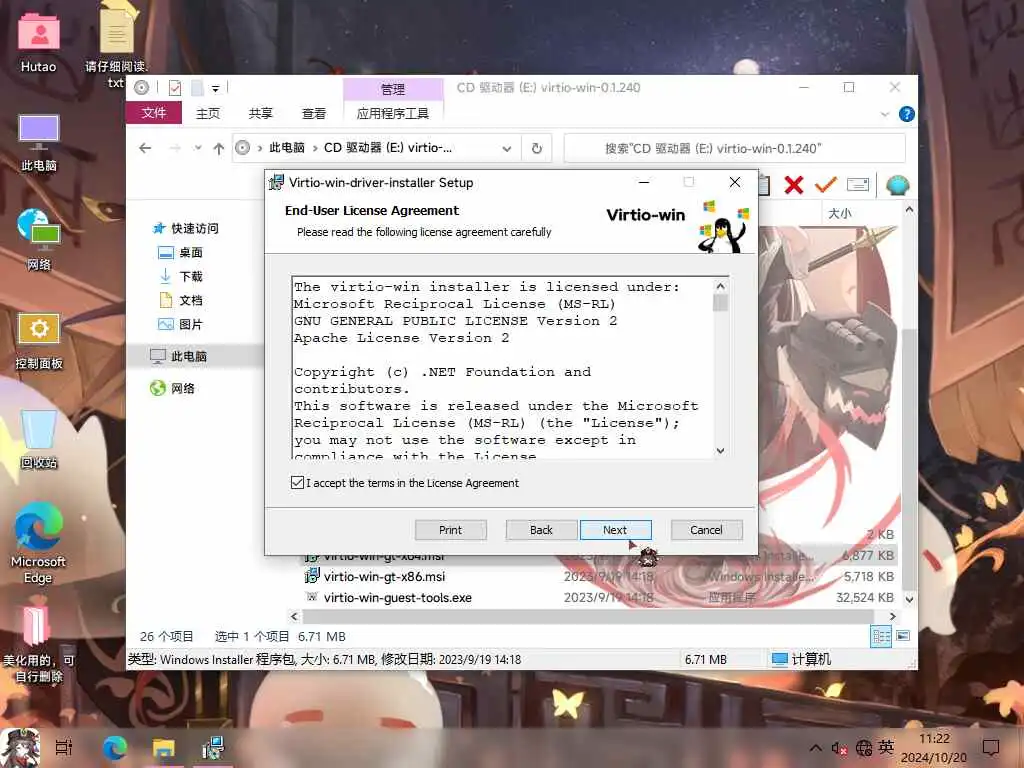The width and height of the screenshot is (1024, 768).
Task: Open the 美化用的 desktop folder
Action: [38, 645]
